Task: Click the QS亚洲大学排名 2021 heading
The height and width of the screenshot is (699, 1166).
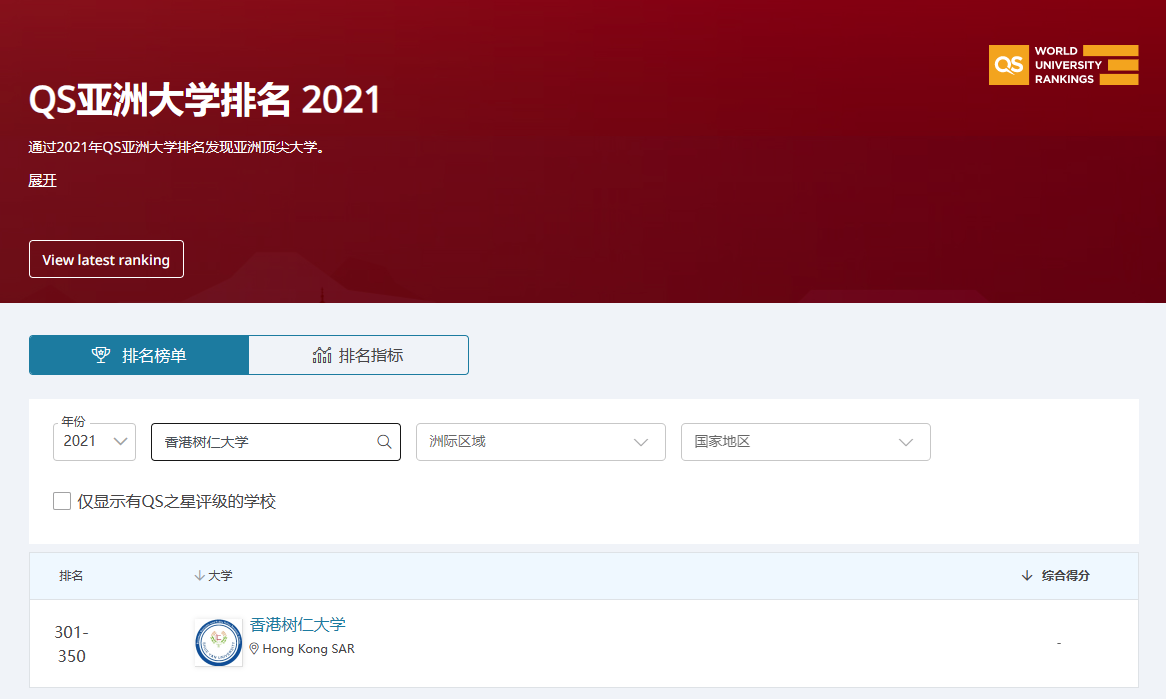Action: pos(204,100)
